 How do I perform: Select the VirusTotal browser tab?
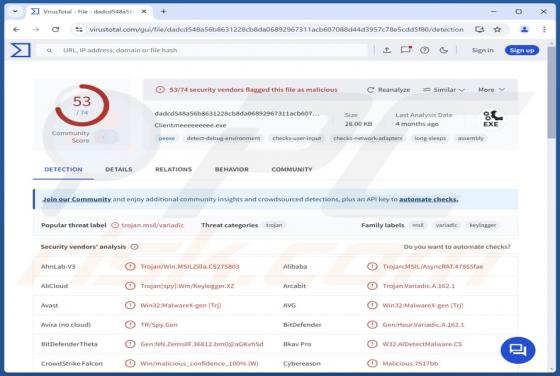[x=88, y=12]
